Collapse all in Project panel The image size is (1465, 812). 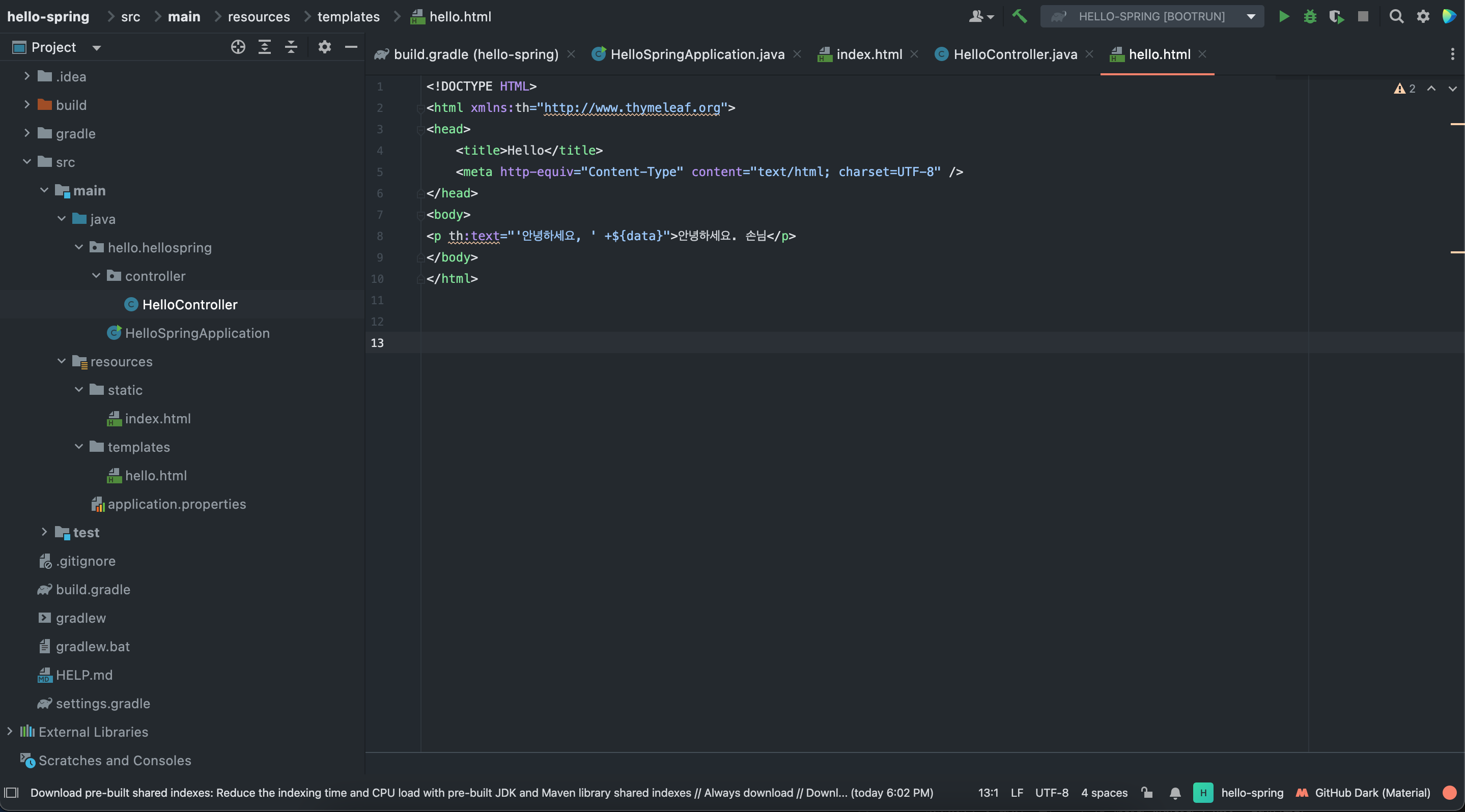click(x=291, y=47)
